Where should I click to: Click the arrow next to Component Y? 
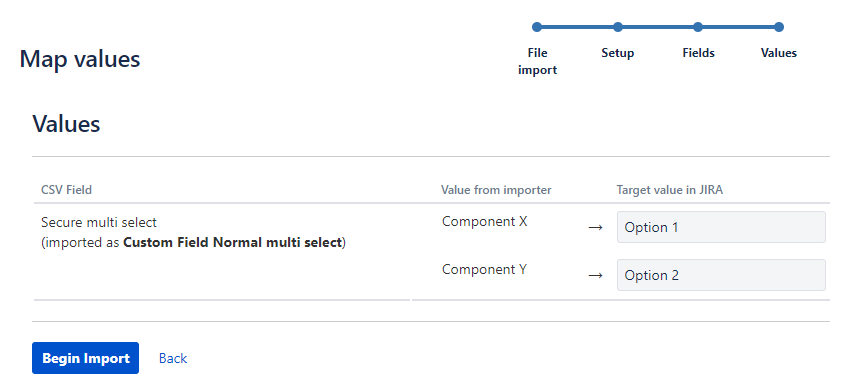pos(595,275)
